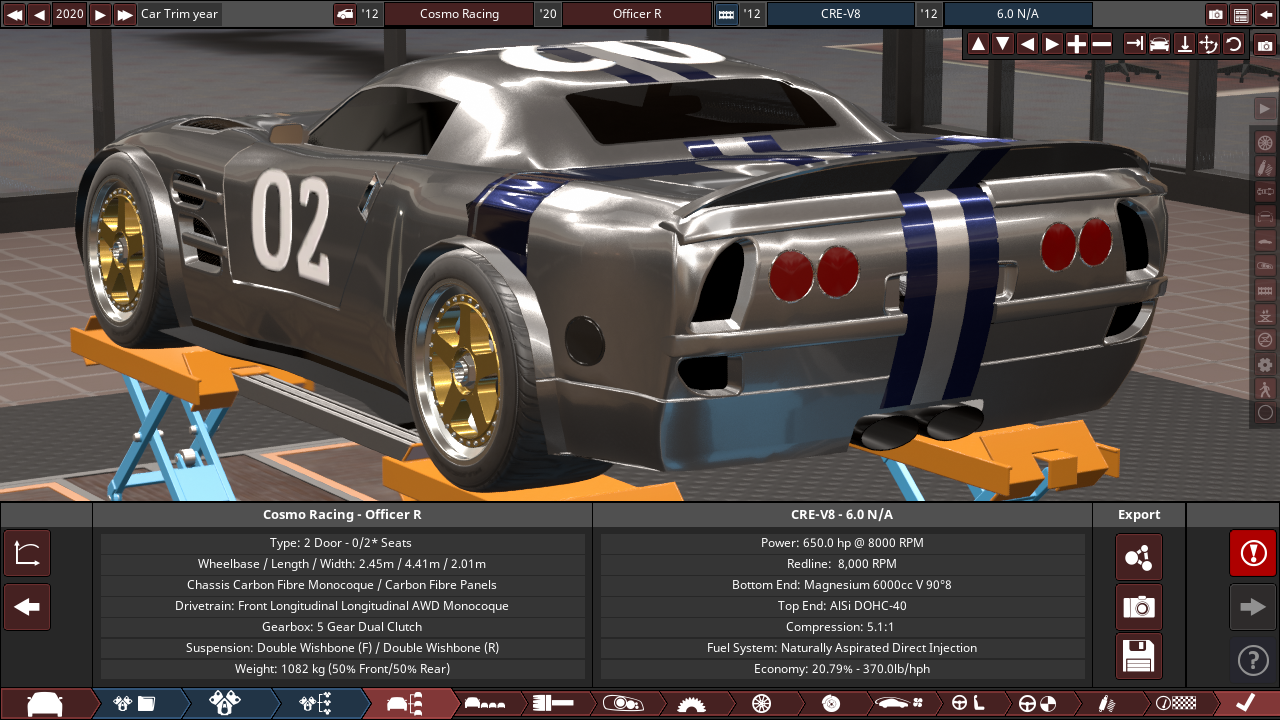Click the car icon beside '12 Cosmo Racing
Viewport: 1280px width, 720px height.
pyautogui.click(x=345, y=14)
